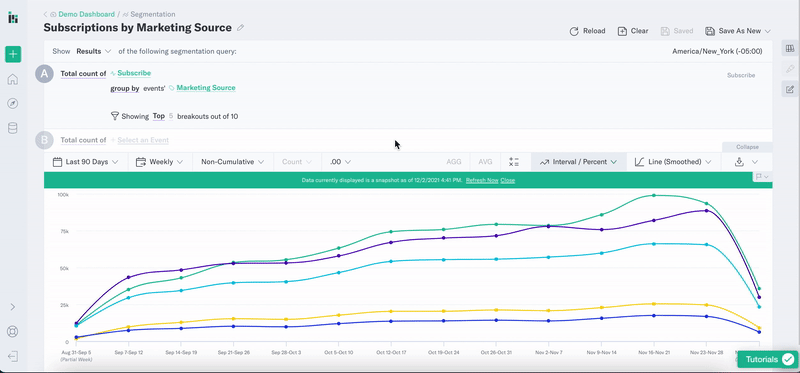The image size is (800, 373).
Task: Click the Select an Event field in row B
Action: 143,140
